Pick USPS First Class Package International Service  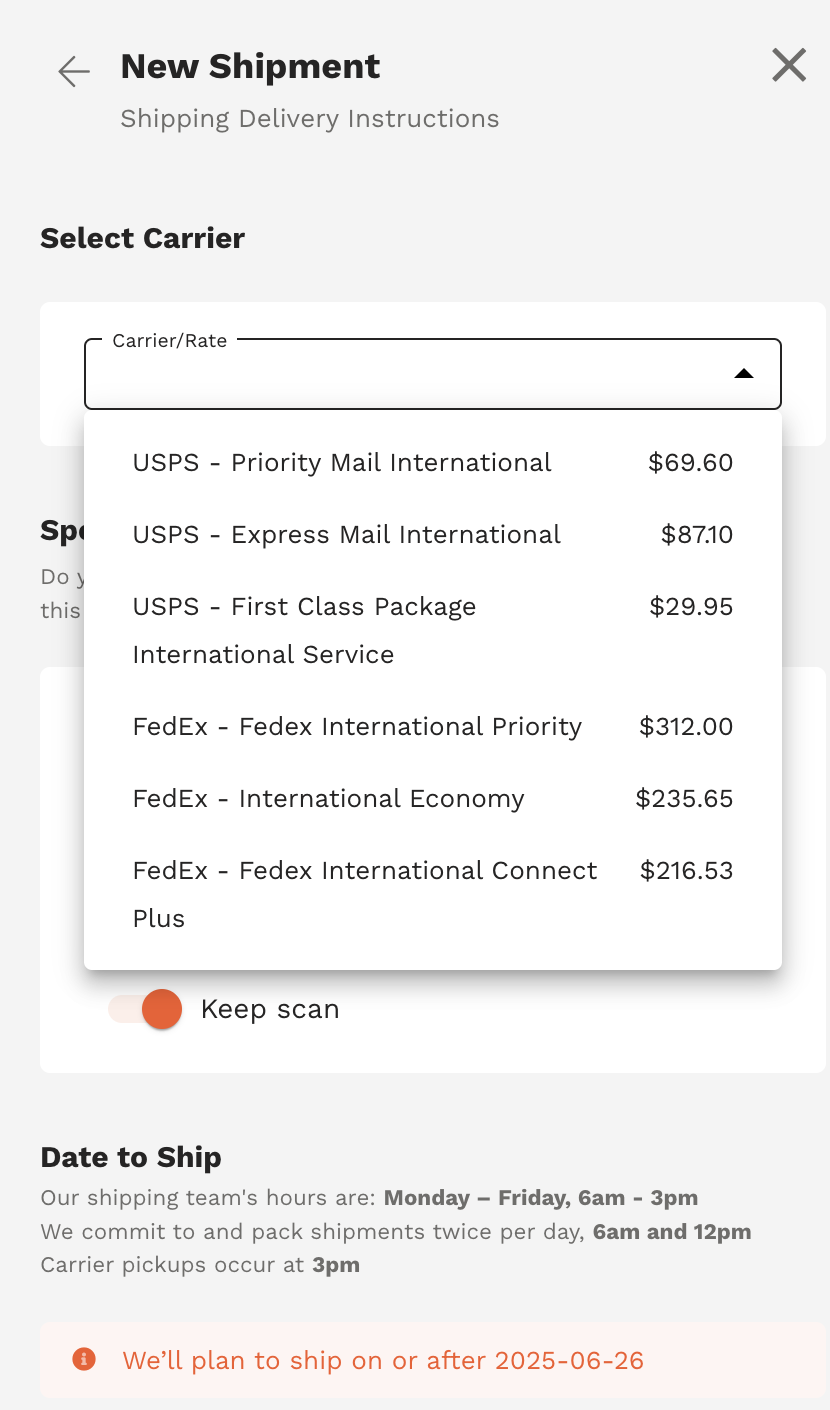(304, 630)
